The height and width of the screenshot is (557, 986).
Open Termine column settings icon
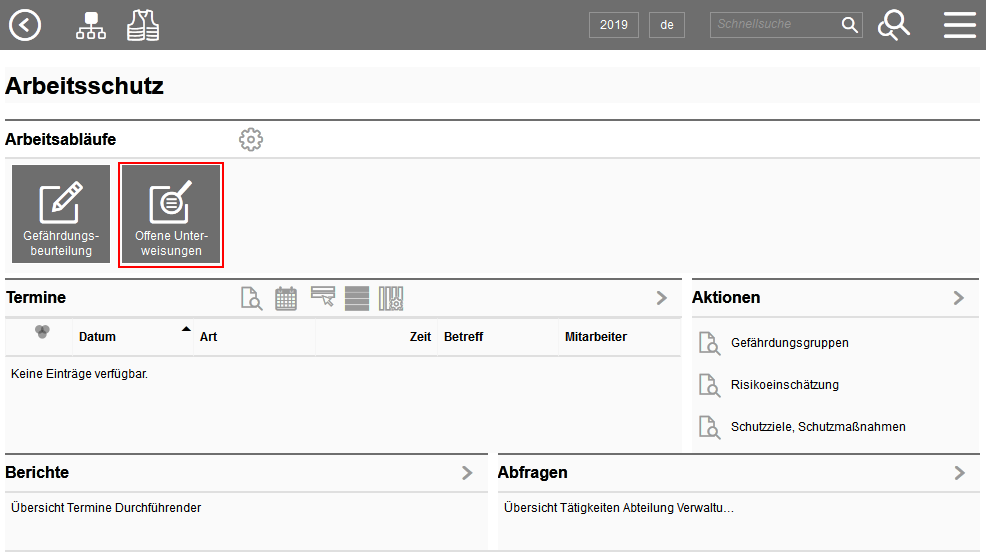pyautogui.click(x=391, y=299)
